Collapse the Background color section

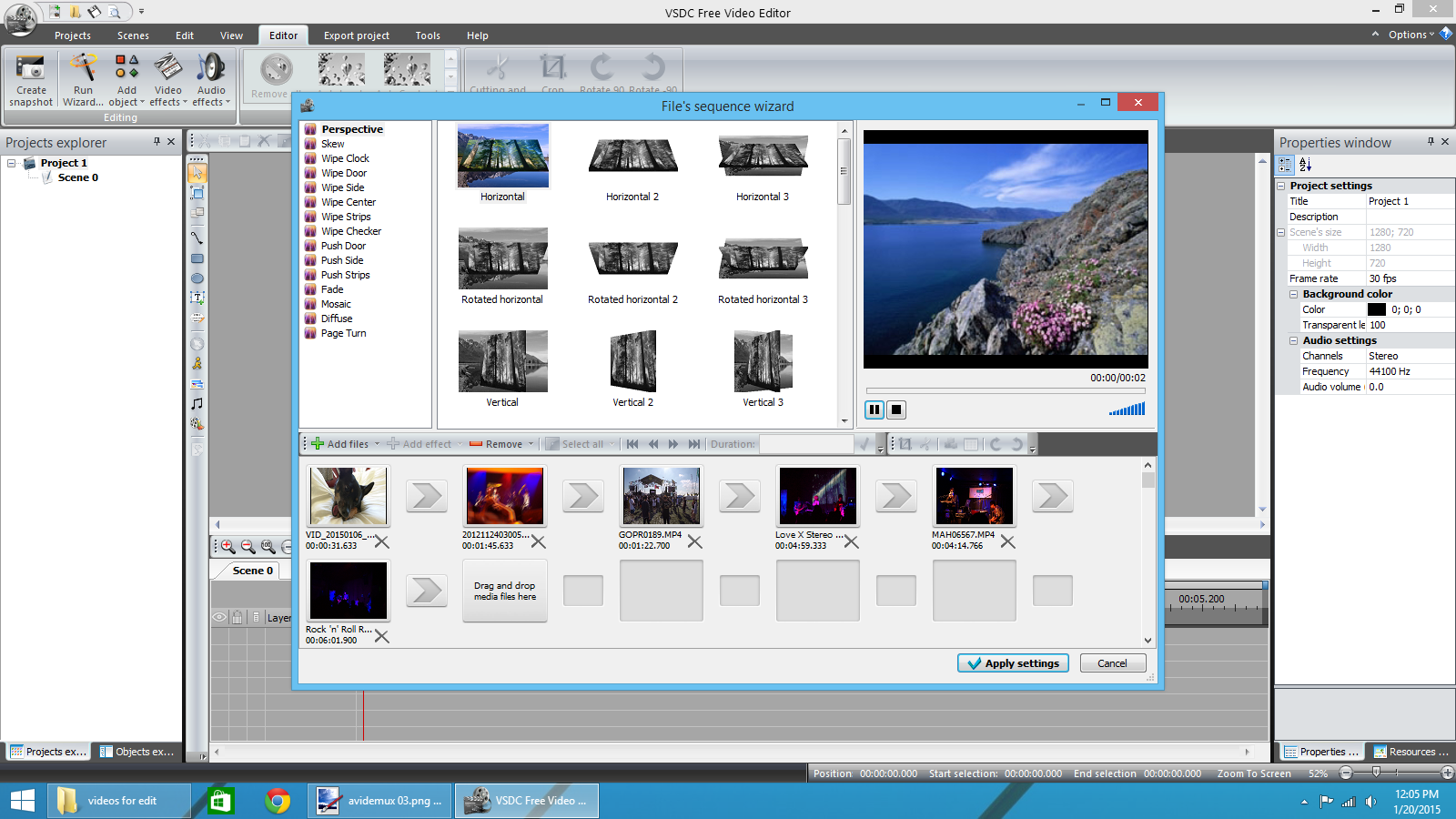[1293, 293]
